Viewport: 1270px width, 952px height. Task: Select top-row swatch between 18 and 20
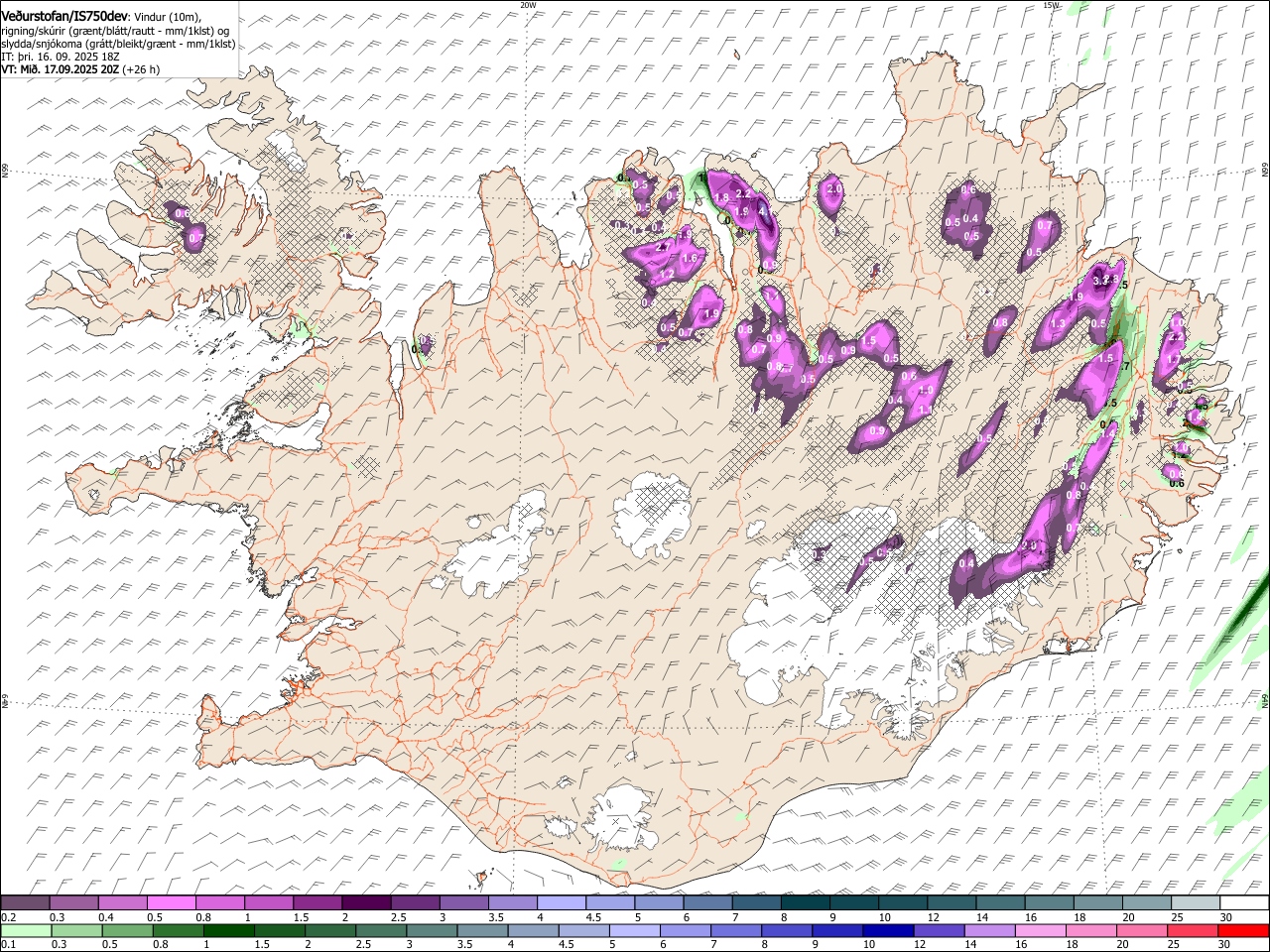(x=1098, y=903)
